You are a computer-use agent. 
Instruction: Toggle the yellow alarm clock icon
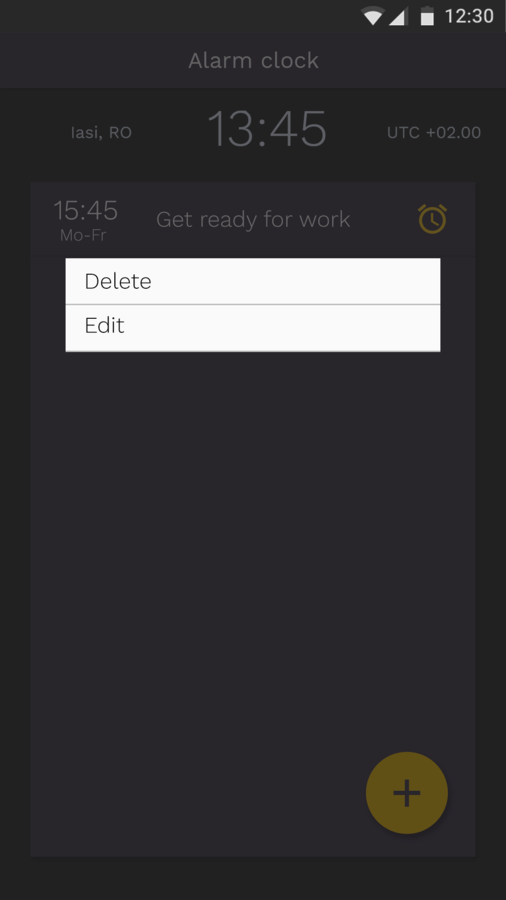pos(432,219)
